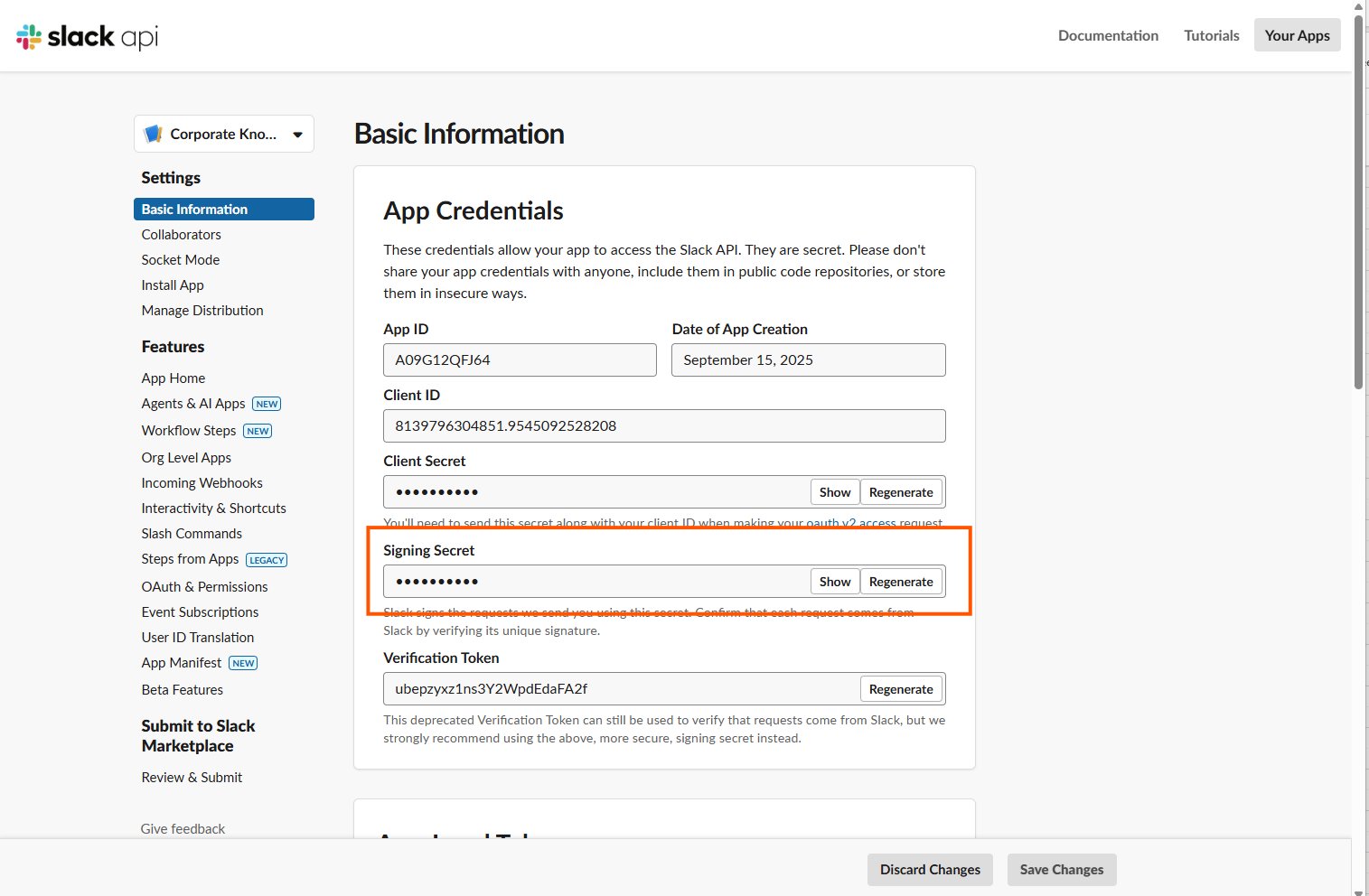Open Socket Mode settings
Viewport: 1369px width, 896px height.
[180, 260]
